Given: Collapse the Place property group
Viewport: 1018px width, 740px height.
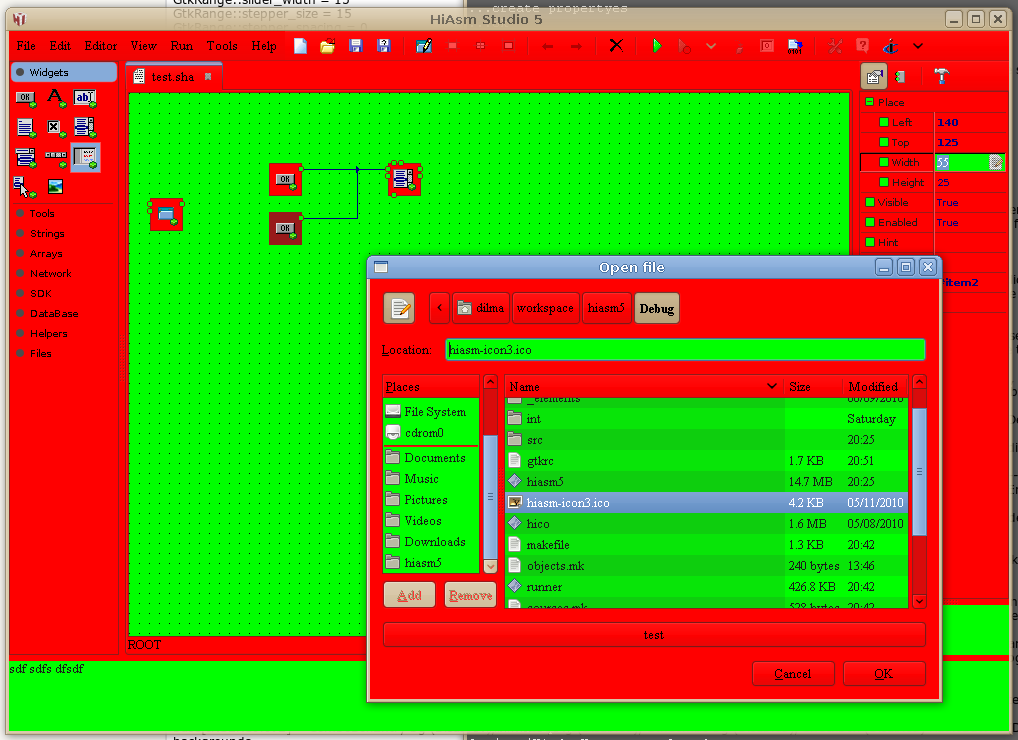Looking at the screenshot, I should pyautogui.click(x=870, y=102).
